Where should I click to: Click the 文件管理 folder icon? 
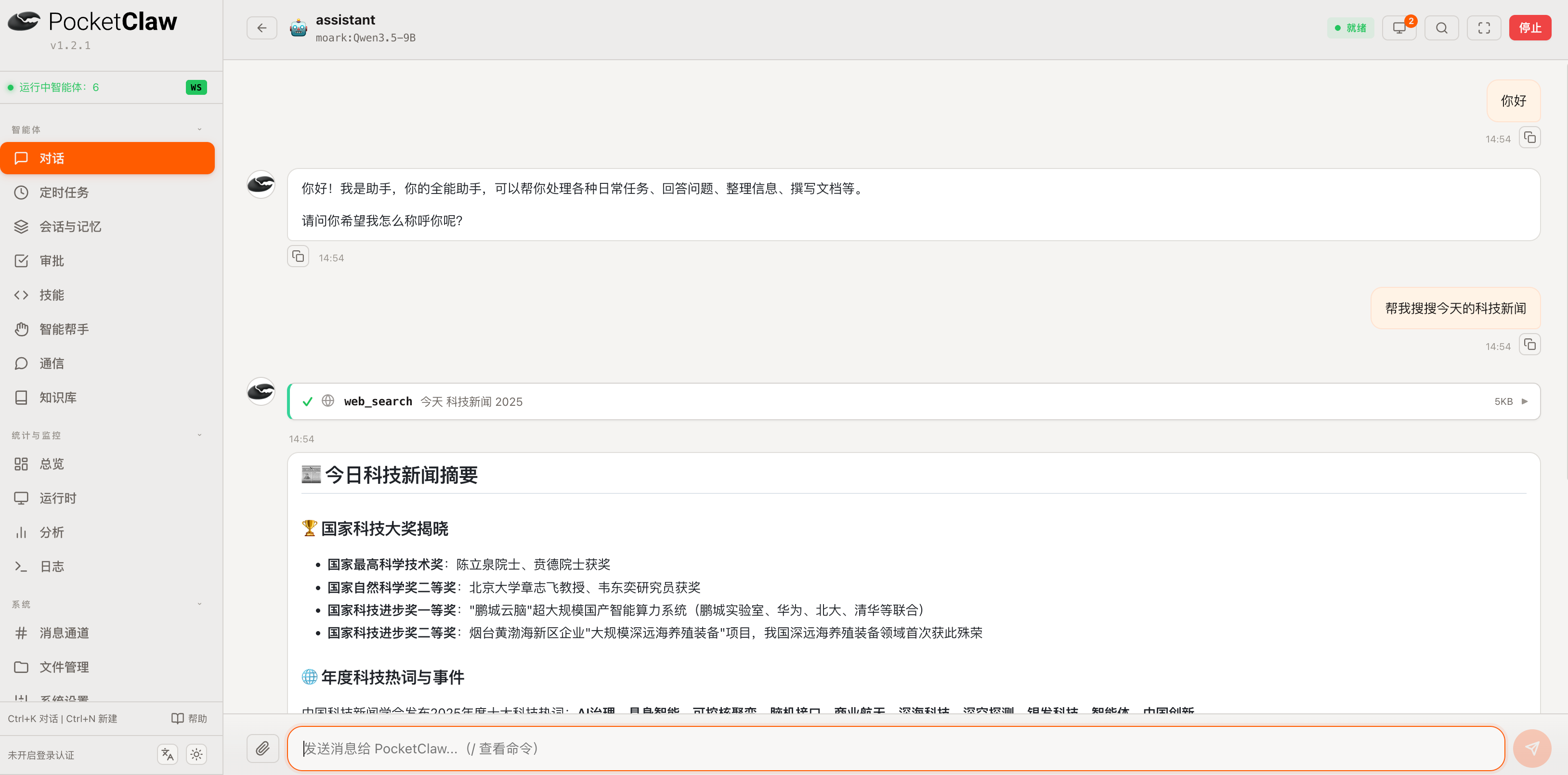coord(21,667)
